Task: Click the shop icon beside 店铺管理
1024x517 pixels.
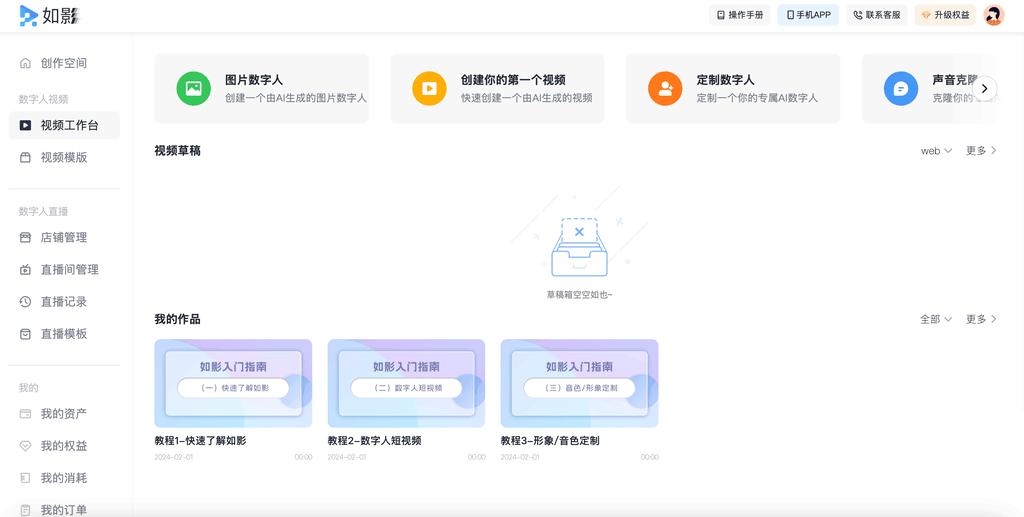Action: [x=25, y=238]
